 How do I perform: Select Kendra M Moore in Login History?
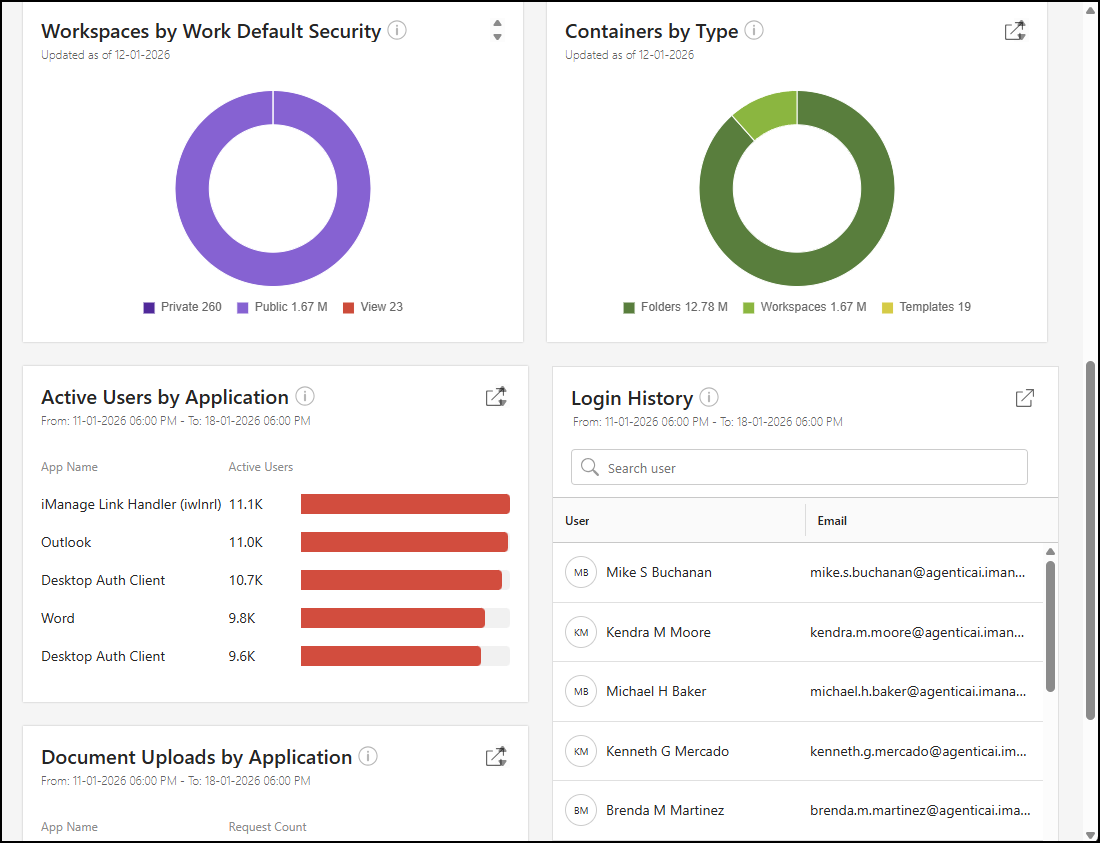(x=658, y=632)
